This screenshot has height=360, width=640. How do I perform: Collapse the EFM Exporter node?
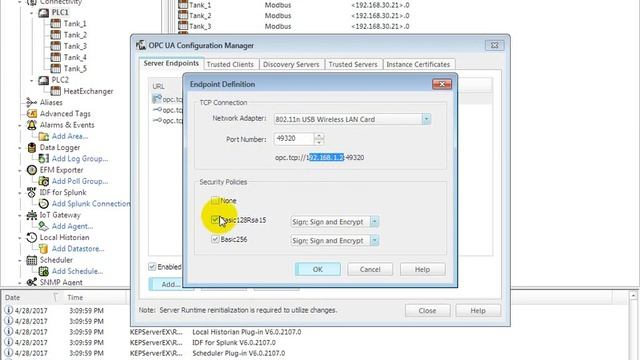(20, 170)
